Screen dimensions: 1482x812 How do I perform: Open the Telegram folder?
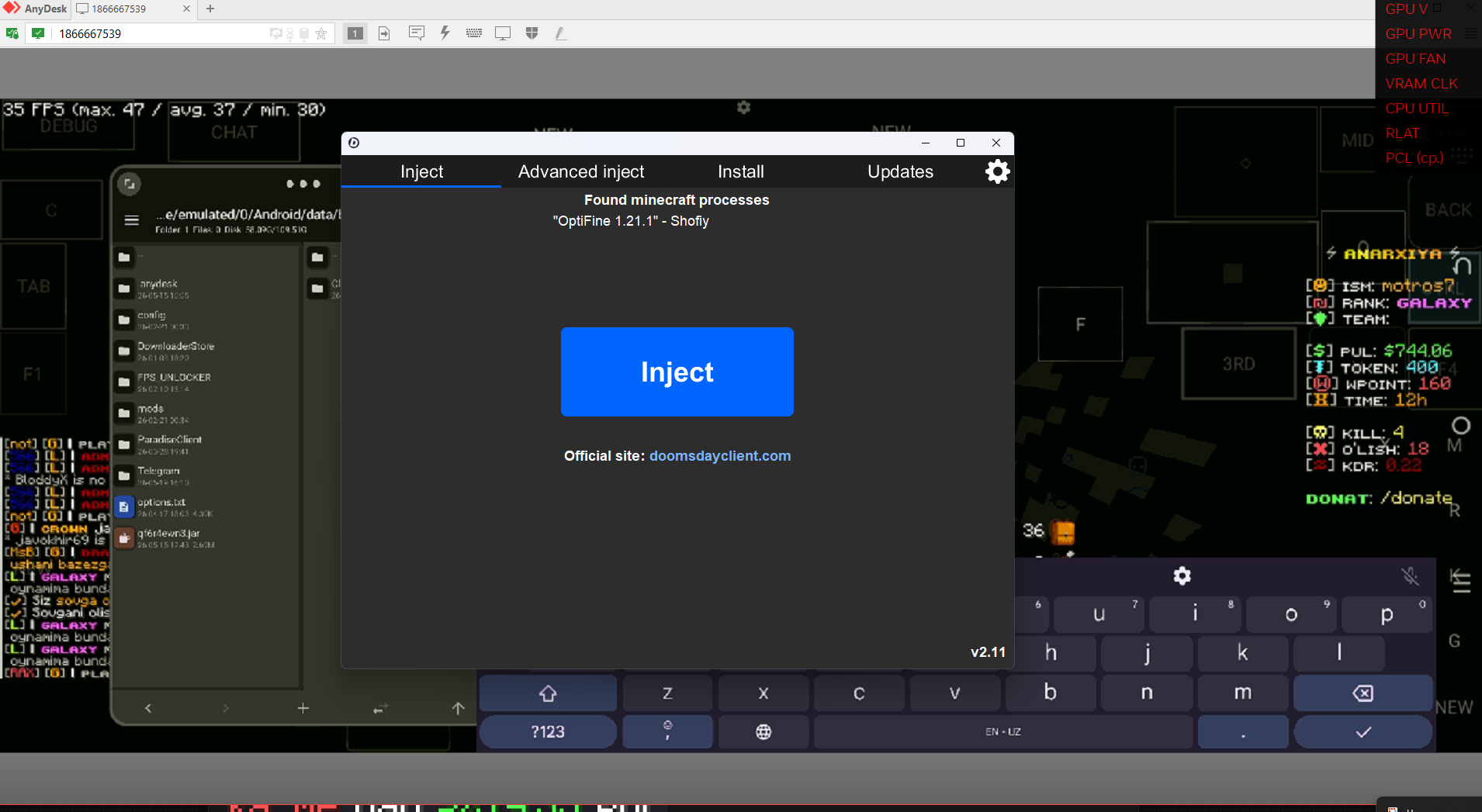click(x=206, y=475)
